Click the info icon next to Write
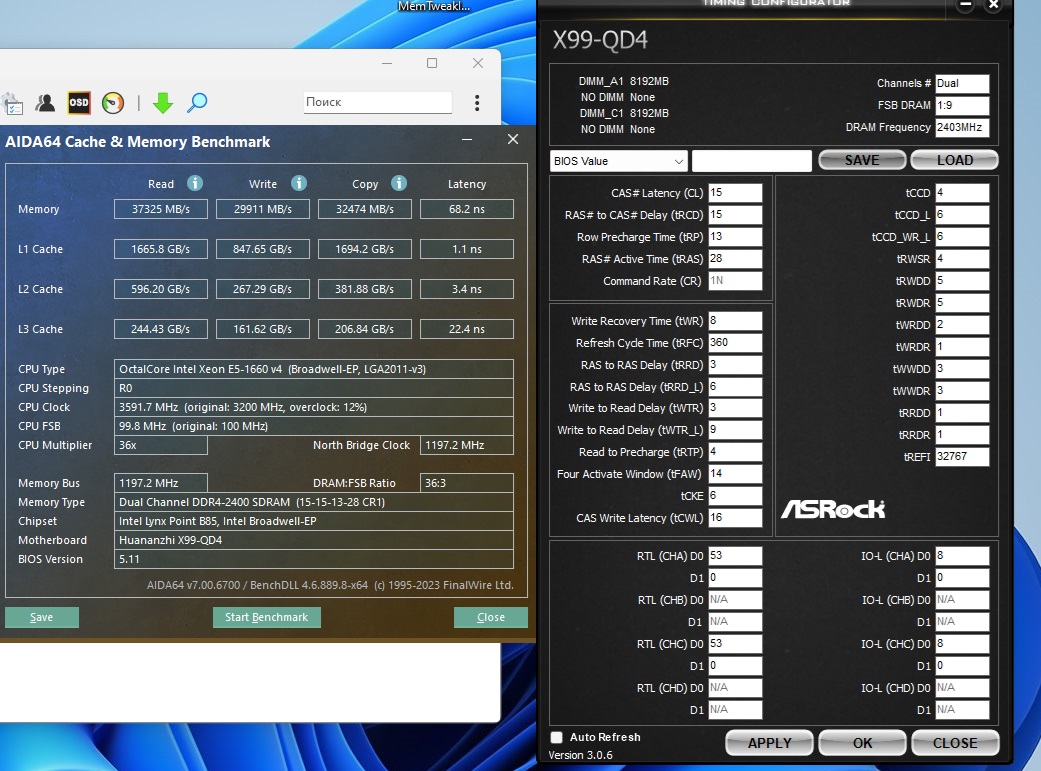 tap(299, 183)
